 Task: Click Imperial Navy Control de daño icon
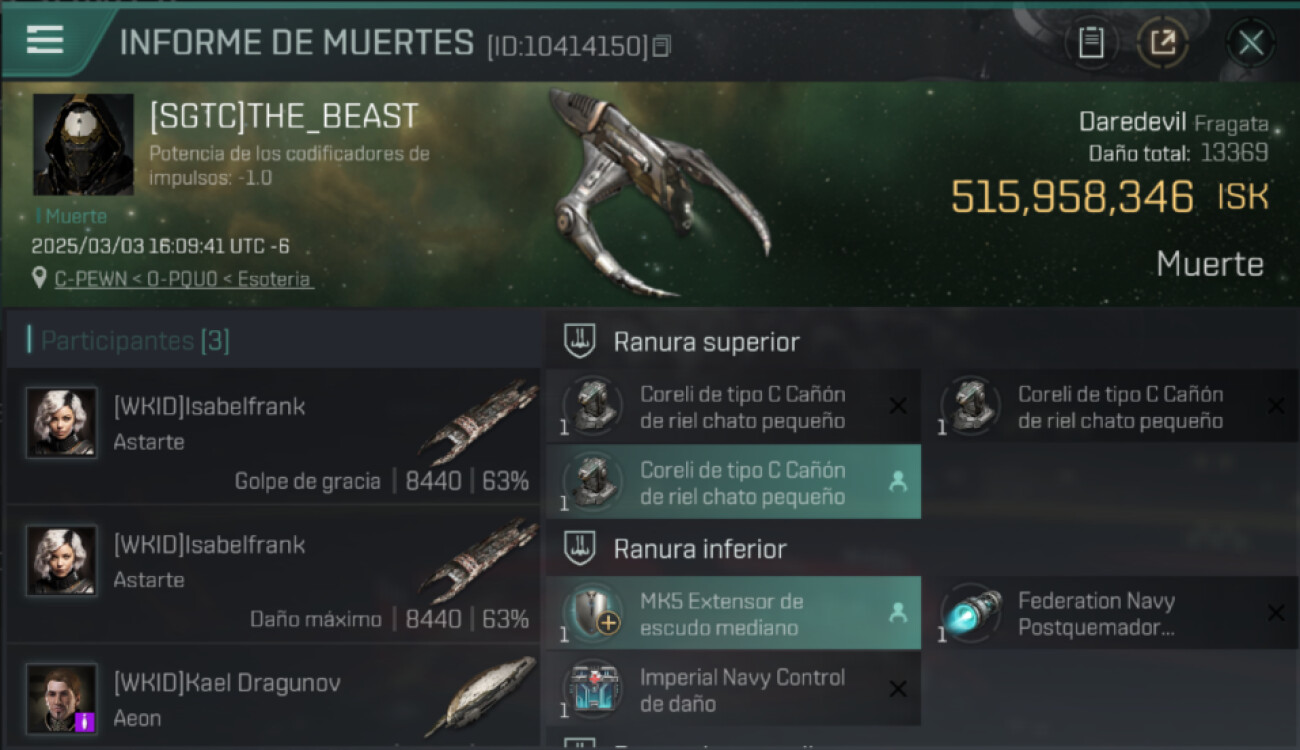tap(593, 689)
